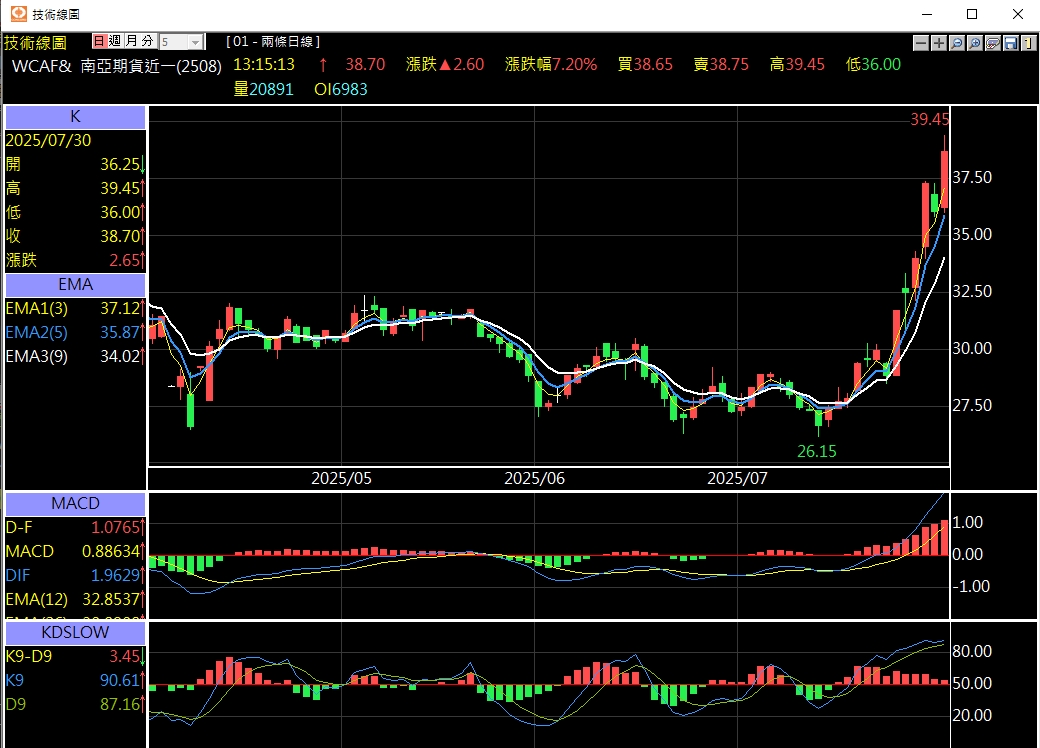This screenshot has height=748, width=1040.
Task: Zoom in with the magnifier-plus icon
Action: coord(974,43)
